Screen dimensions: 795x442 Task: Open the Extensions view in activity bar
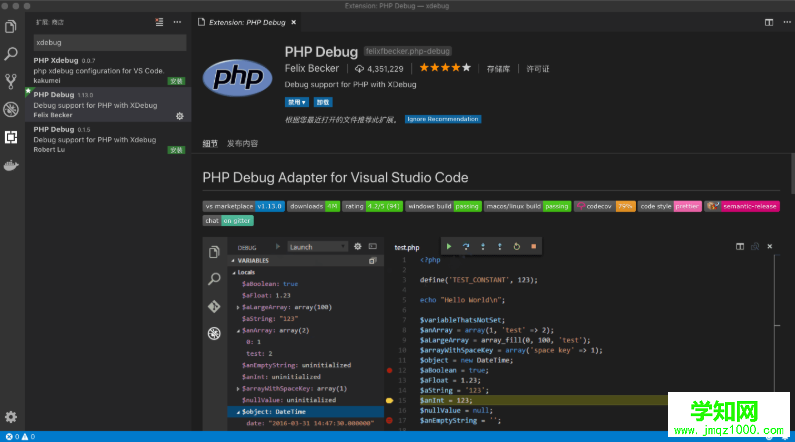tap(11, 137)
